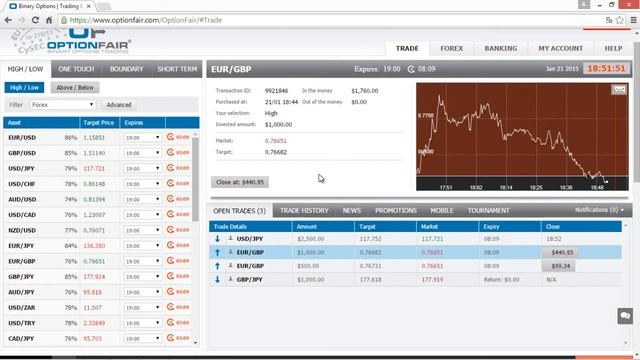Close the Binary Options browser tab
The height and width of the screenshot is (360, 640).
click(x=89, y=6)
